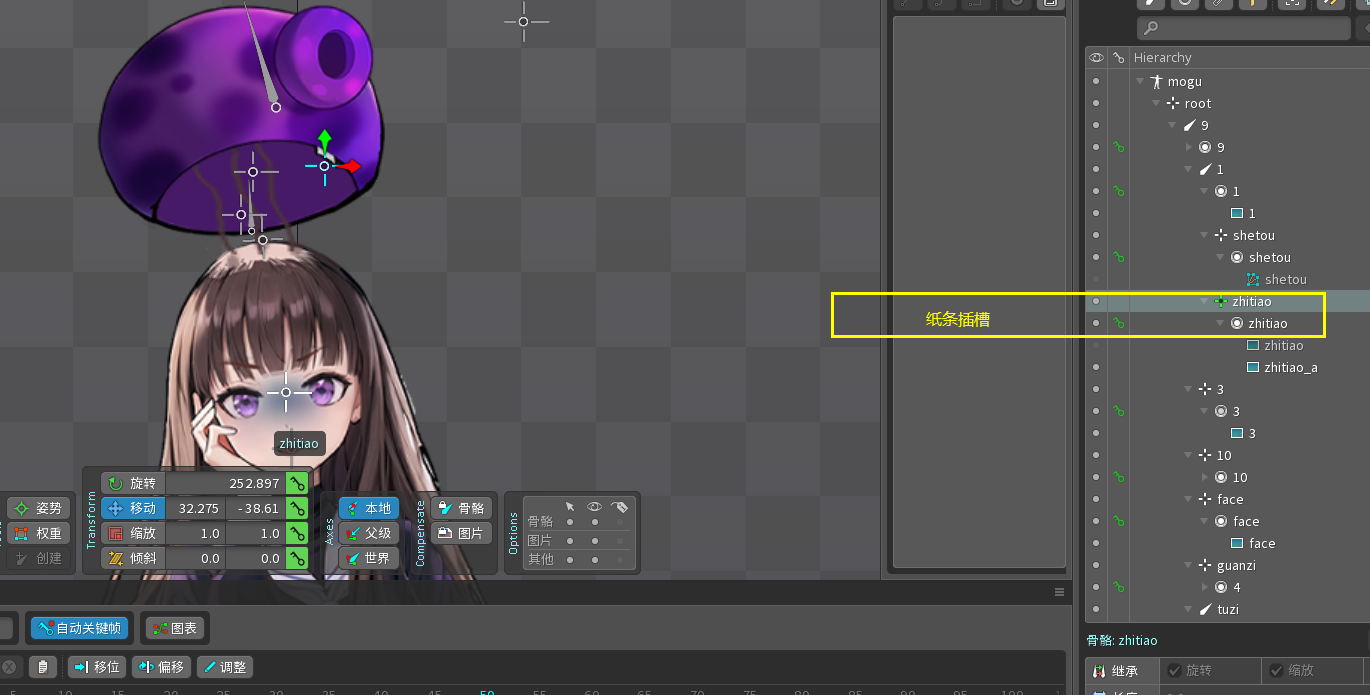Click the clipboard paste icon in timeline toolbar
Image resolution: width=1370 pixels, height=695 pixels.
[42, 667]
